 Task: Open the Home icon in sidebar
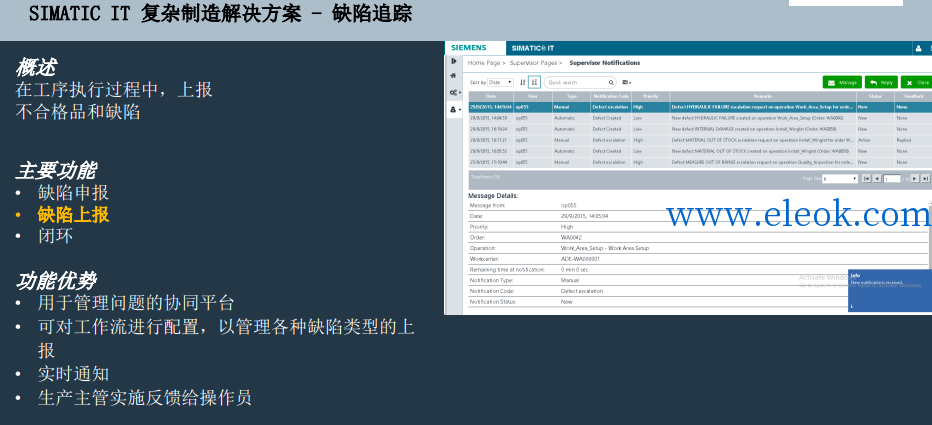[x=454, y=75]
